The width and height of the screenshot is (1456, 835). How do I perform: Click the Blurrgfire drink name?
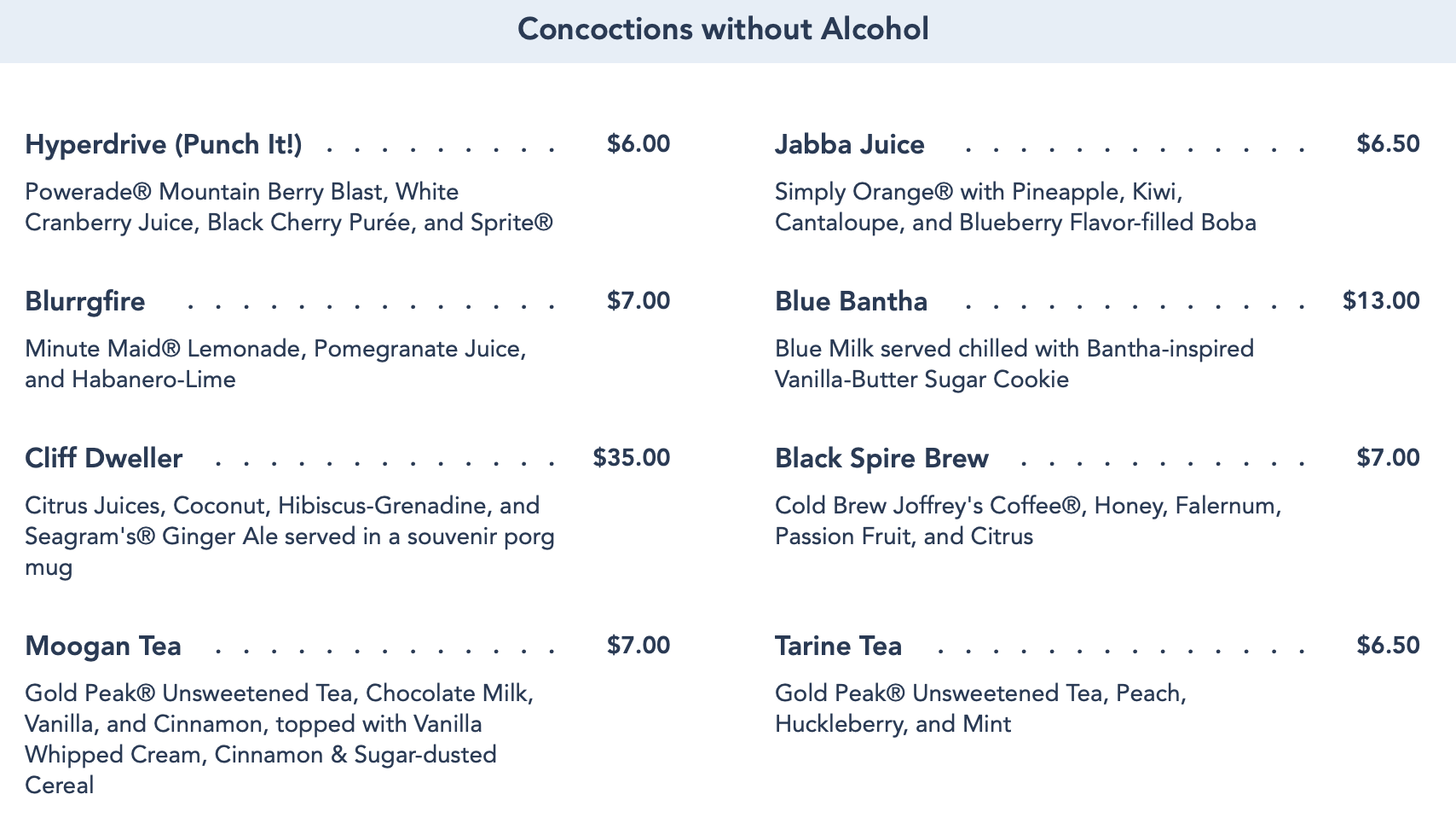(85, 301)
